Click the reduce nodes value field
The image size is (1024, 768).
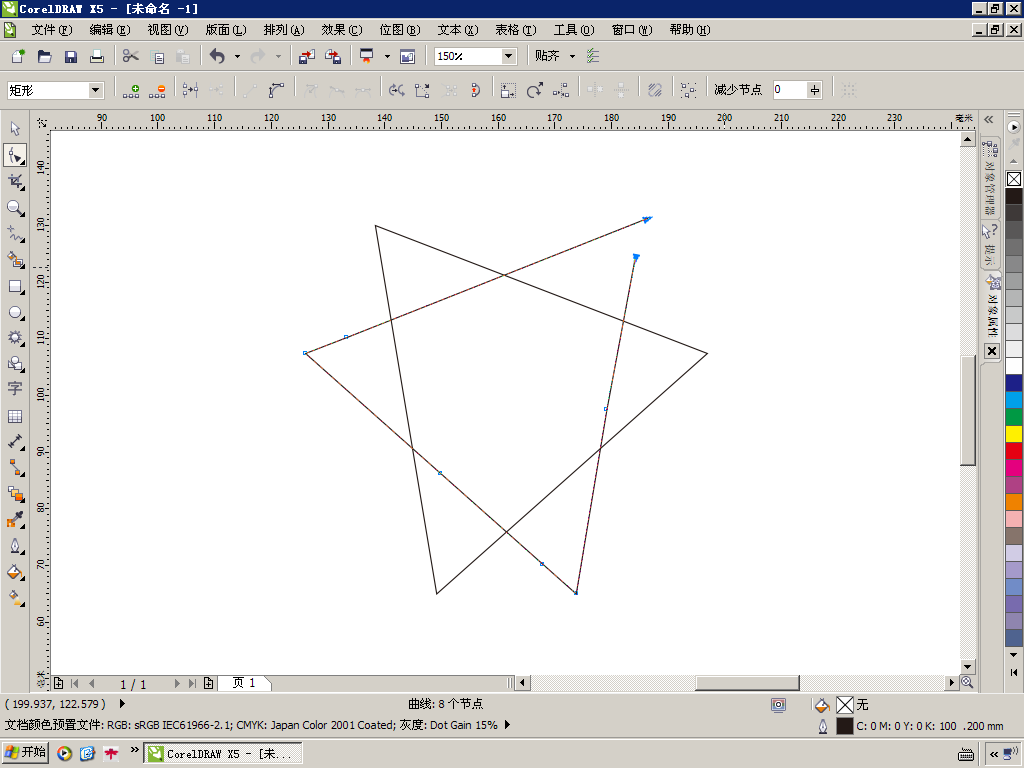click(x=790, y=90)
